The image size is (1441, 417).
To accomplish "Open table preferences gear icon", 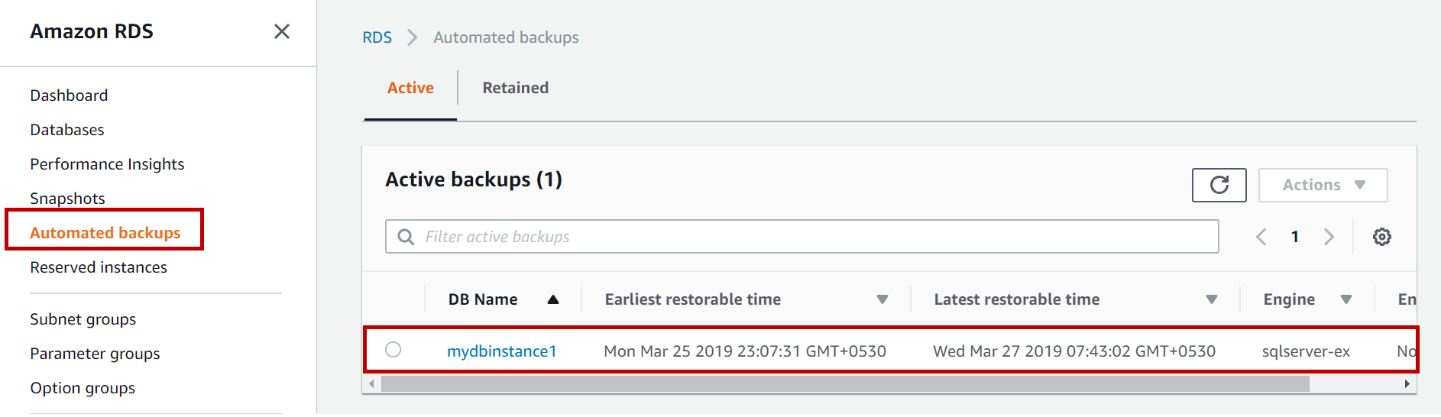I will (x=1382, y=237).
